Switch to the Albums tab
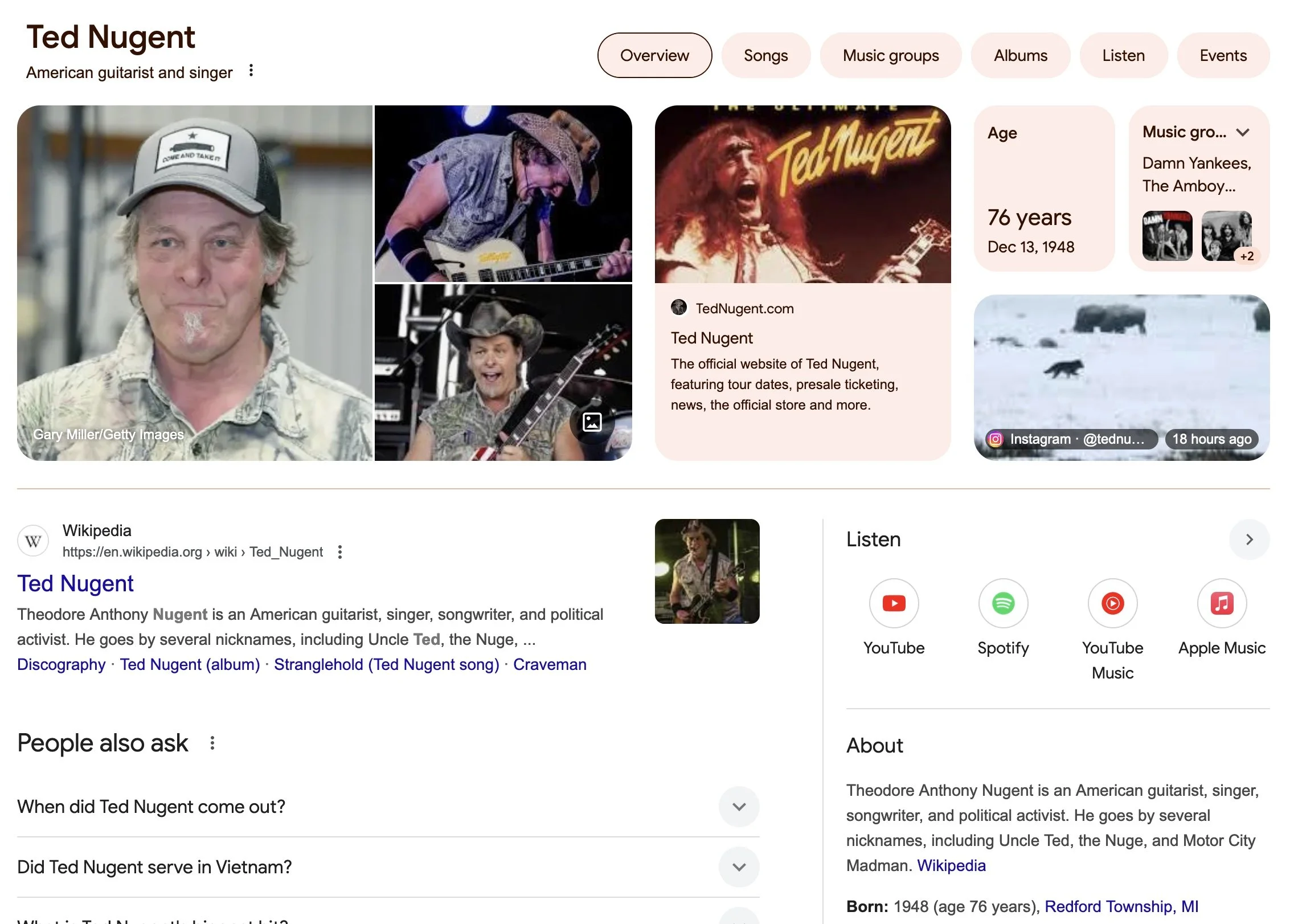 [1020, 55]
